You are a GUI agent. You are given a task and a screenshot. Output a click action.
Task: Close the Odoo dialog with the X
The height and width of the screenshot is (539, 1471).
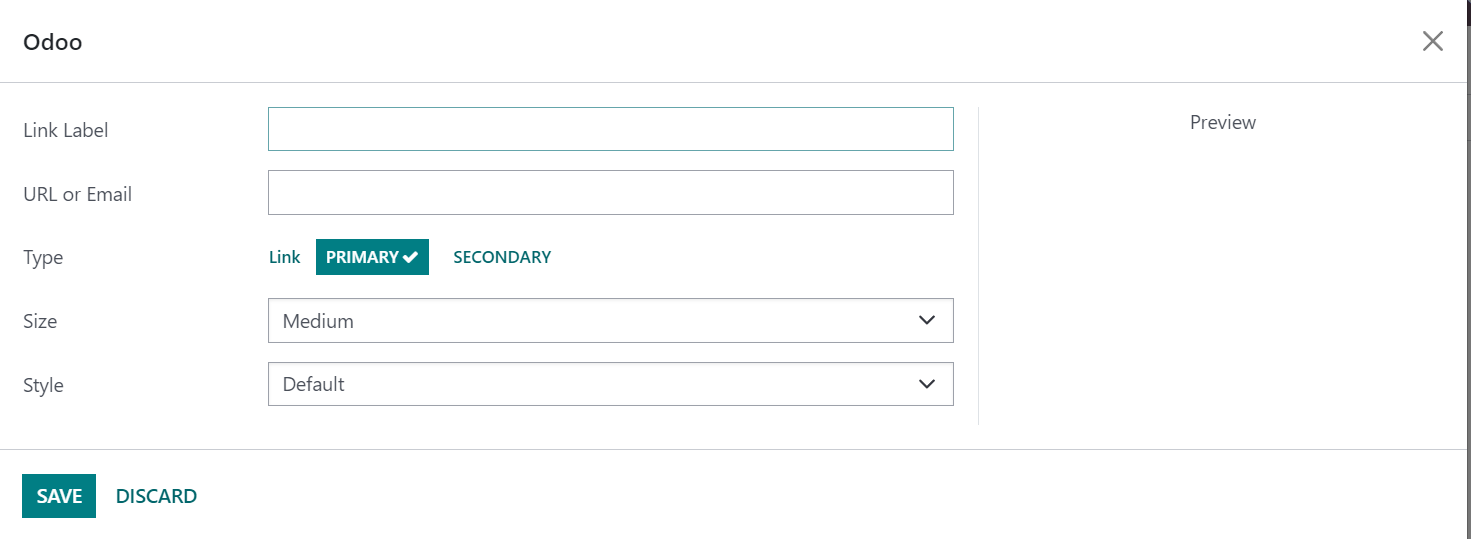click(1432, 41)
